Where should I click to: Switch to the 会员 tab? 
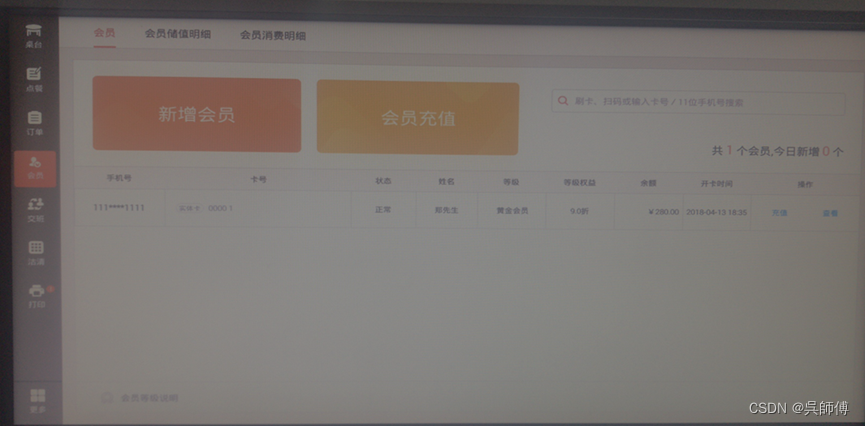(x=104, y=33)
